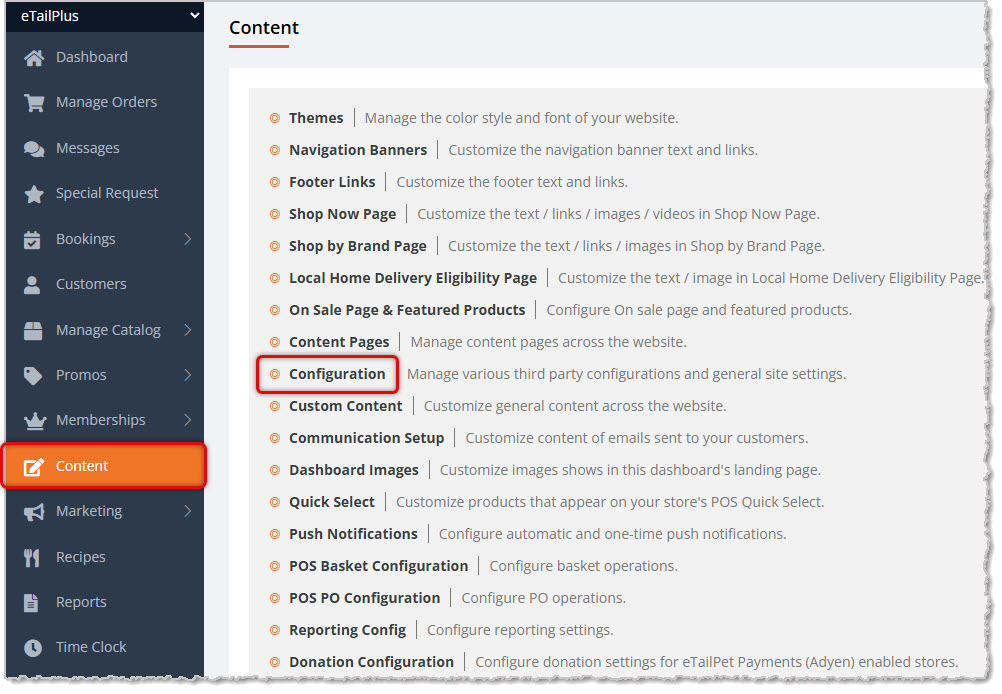The width and height of the screenshot is (1002, 694).
Task: Open the Footer Links page
Action: [x=332, y=182]
